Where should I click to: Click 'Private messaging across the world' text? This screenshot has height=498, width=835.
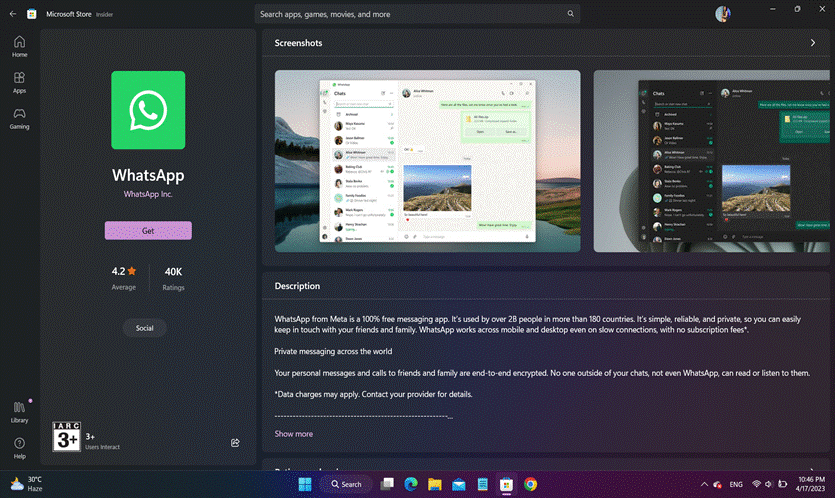pyautogui.click(x=333, y=351)
